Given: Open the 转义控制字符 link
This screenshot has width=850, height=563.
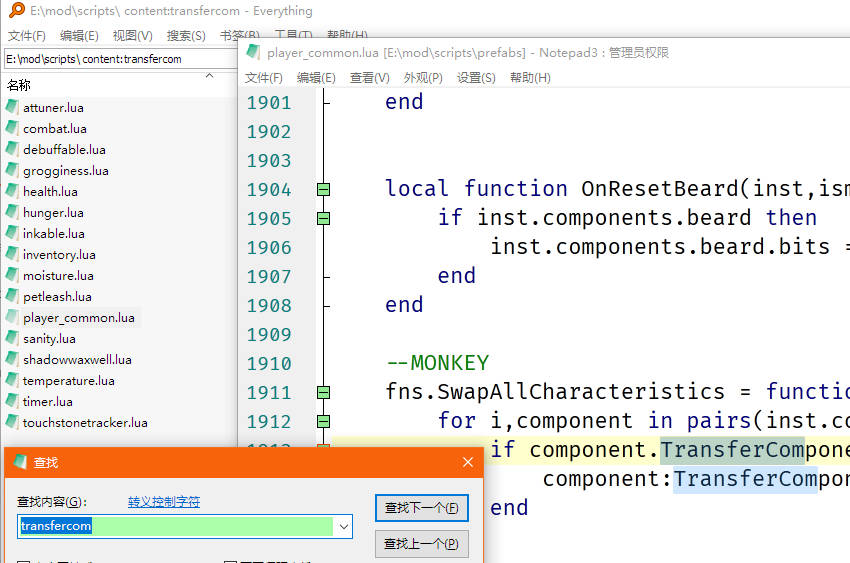Looking at the screenshot, I should tap(164, 502).
